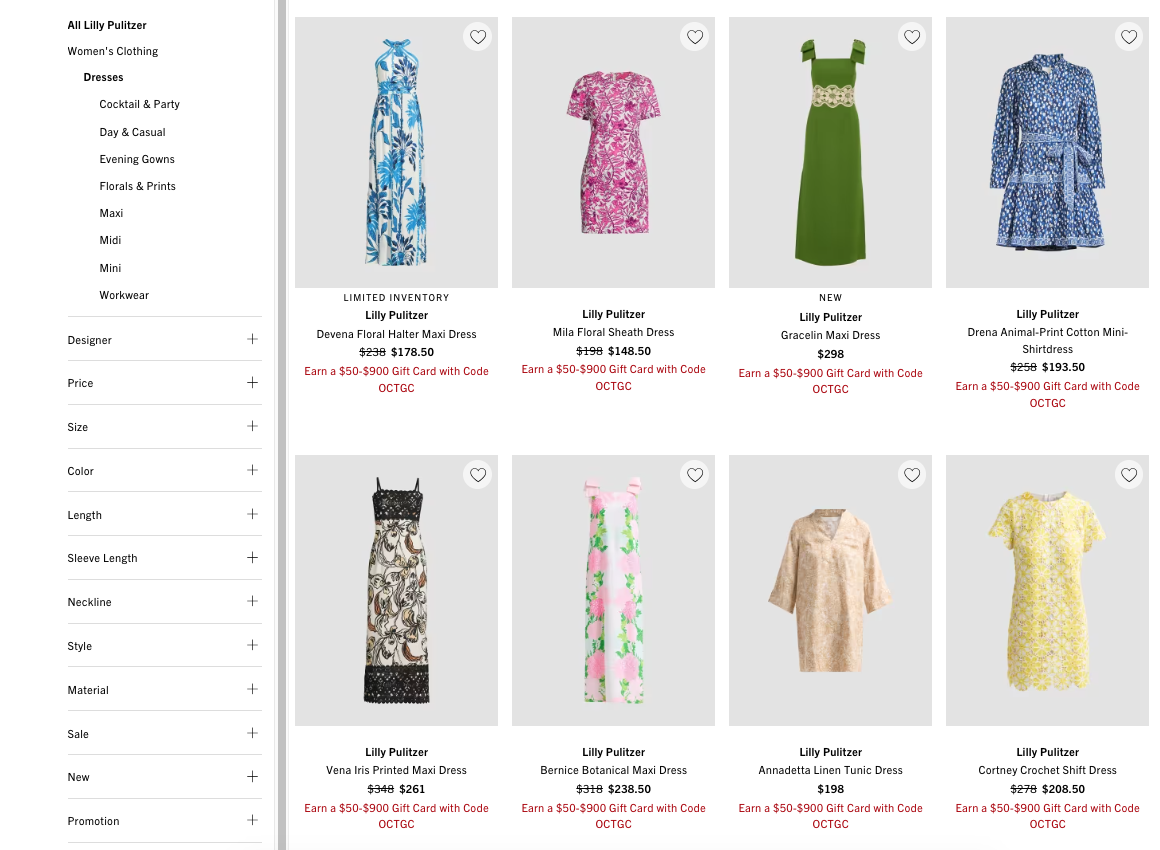1160x850 pixels.
Task: View Mini dresses subcategory
Action: (110, 268)
